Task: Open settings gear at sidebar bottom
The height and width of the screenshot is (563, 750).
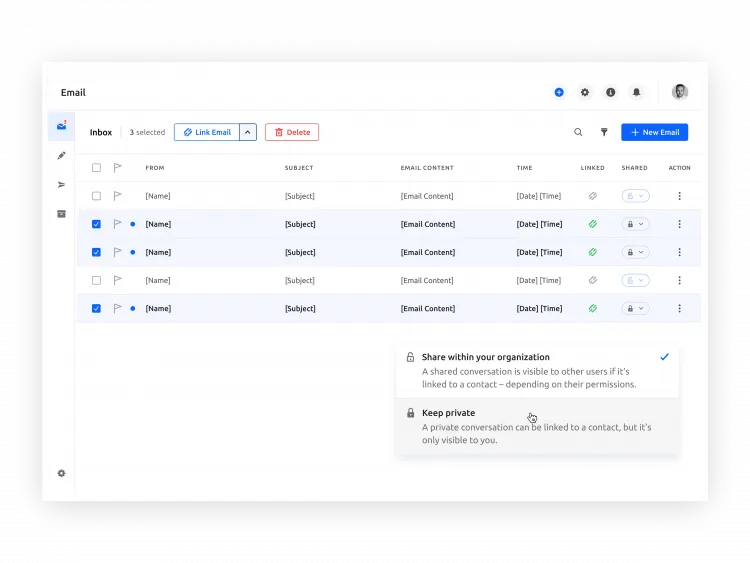Action: pos(61,473)
